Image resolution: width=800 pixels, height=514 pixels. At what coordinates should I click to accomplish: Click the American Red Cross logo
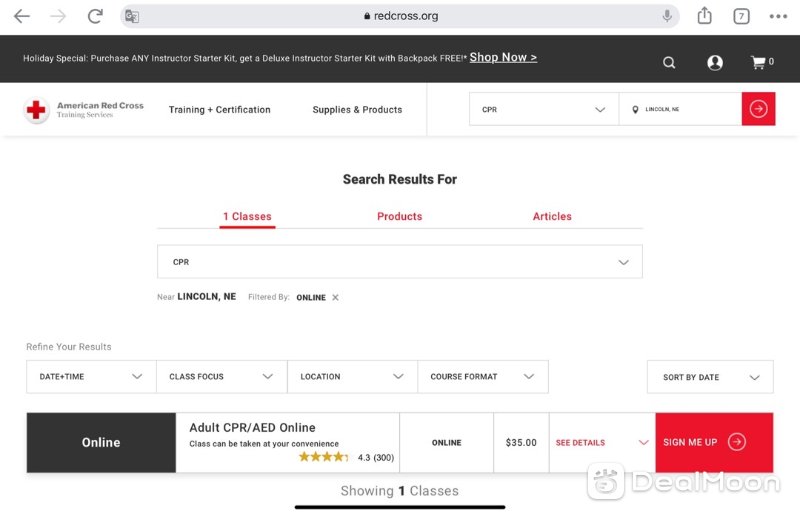pyautogui.click(x=84, y=110)
